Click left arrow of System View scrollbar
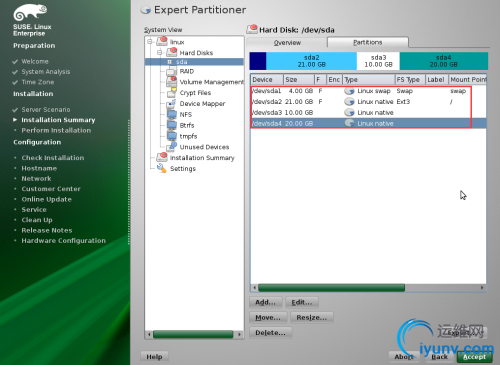 [x=149, y=334]
